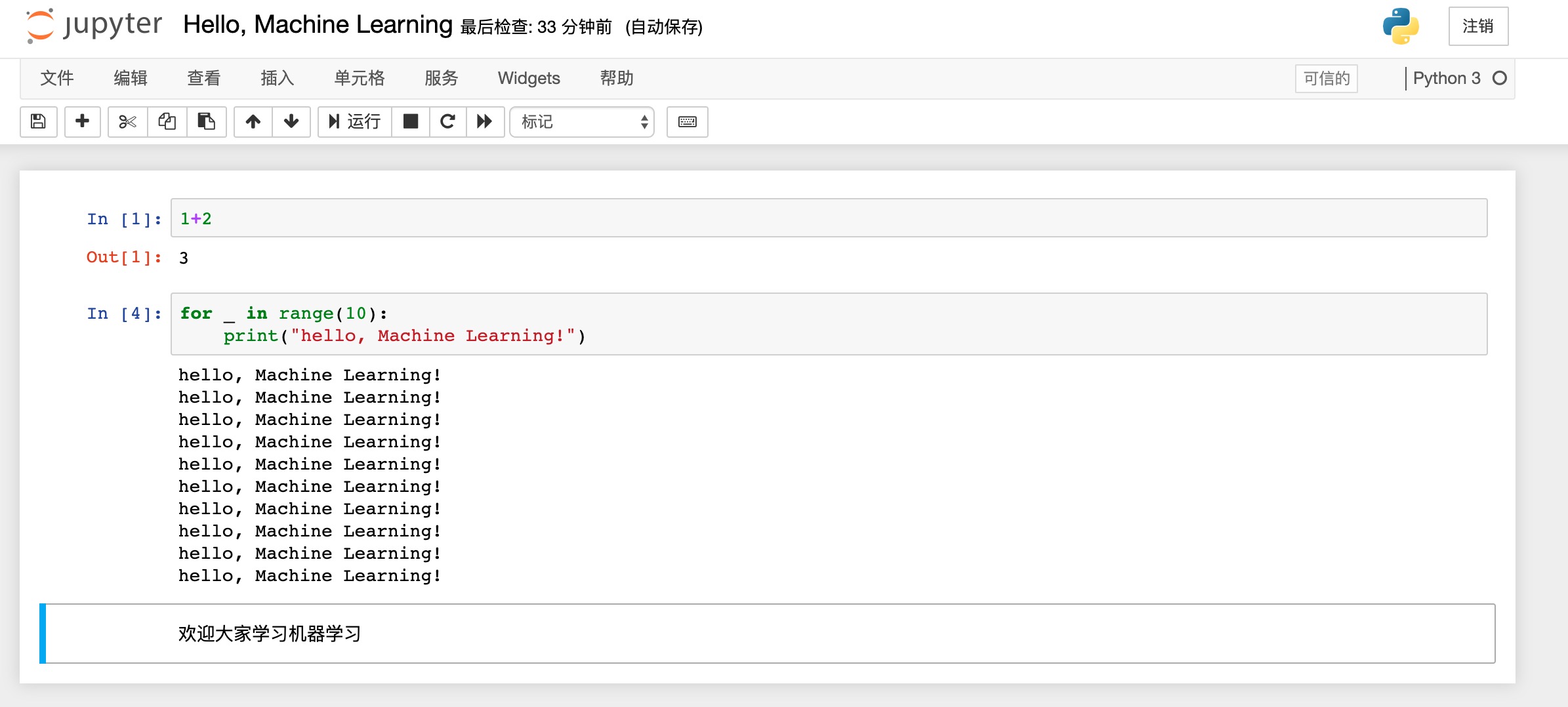This screenshot has height=707, width=1568.
Task: Toggle the 可信的 trusted notebook indicator
Action: click(1327, 79)
